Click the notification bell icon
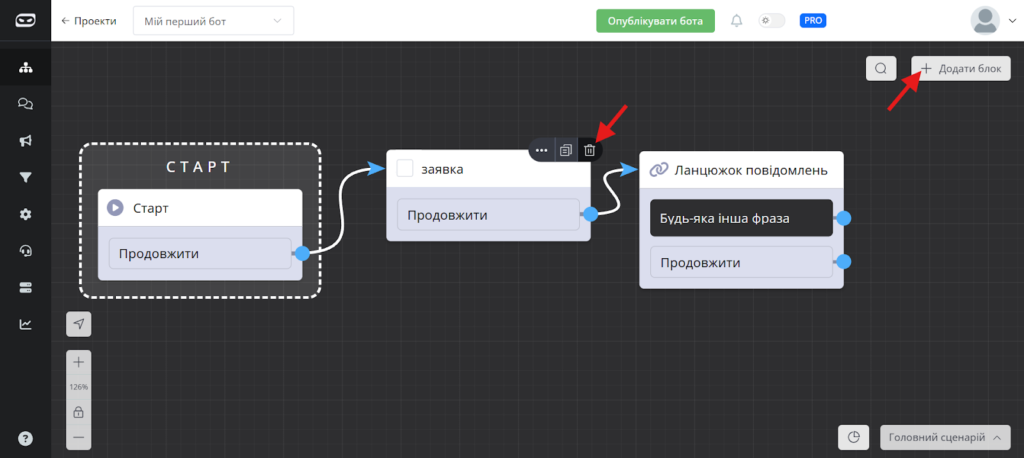The height and width of the screenshot is (458, 1024). (x=737, y=20)
